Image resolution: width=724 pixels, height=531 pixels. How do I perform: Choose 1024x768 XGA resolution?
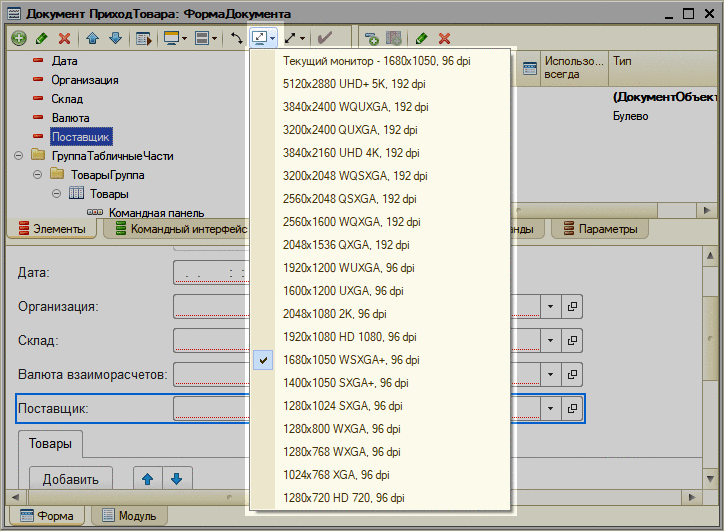tap(380, 475)
